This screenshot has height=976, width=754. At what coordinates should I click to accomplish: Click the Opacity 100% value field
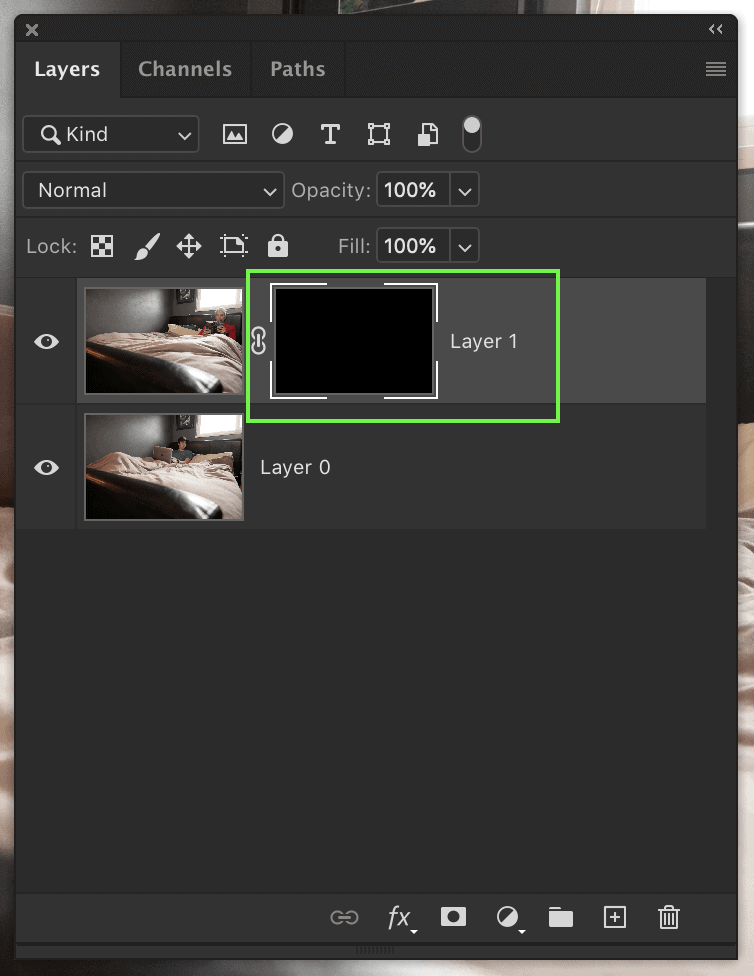click(x=413, y=190)
